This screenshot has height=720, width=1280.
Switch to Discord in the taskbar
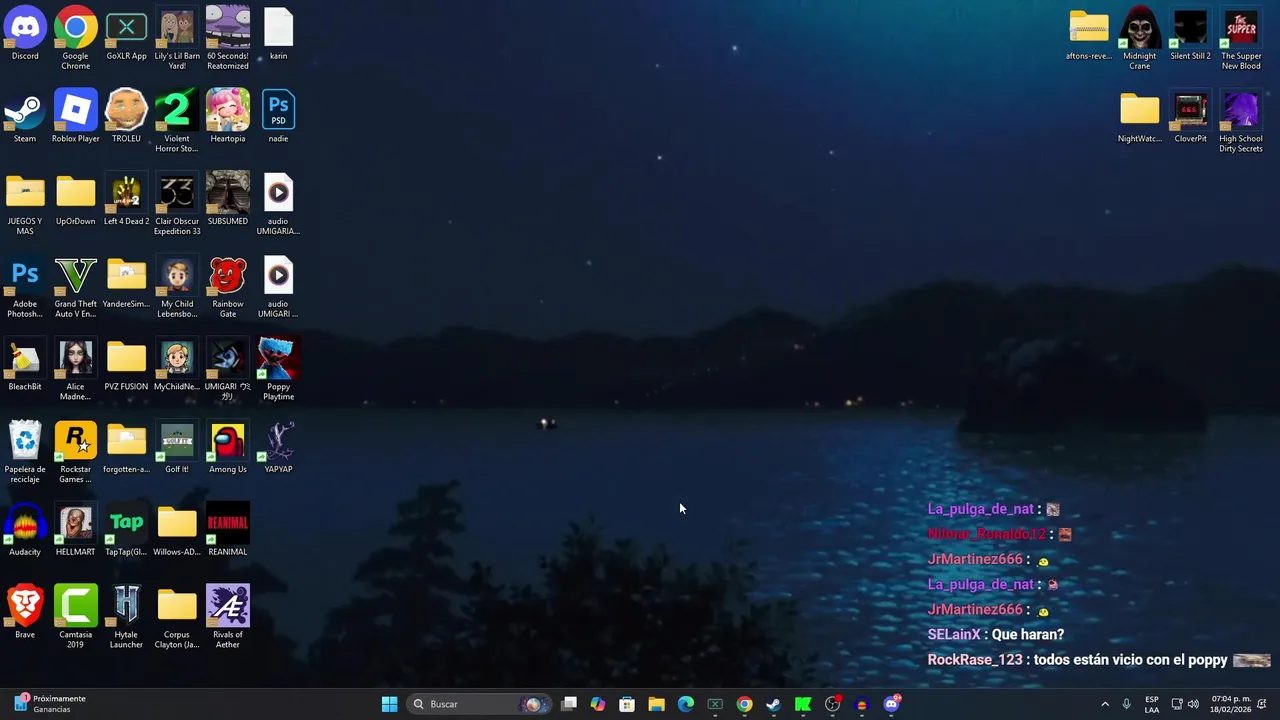pos(891,704)
